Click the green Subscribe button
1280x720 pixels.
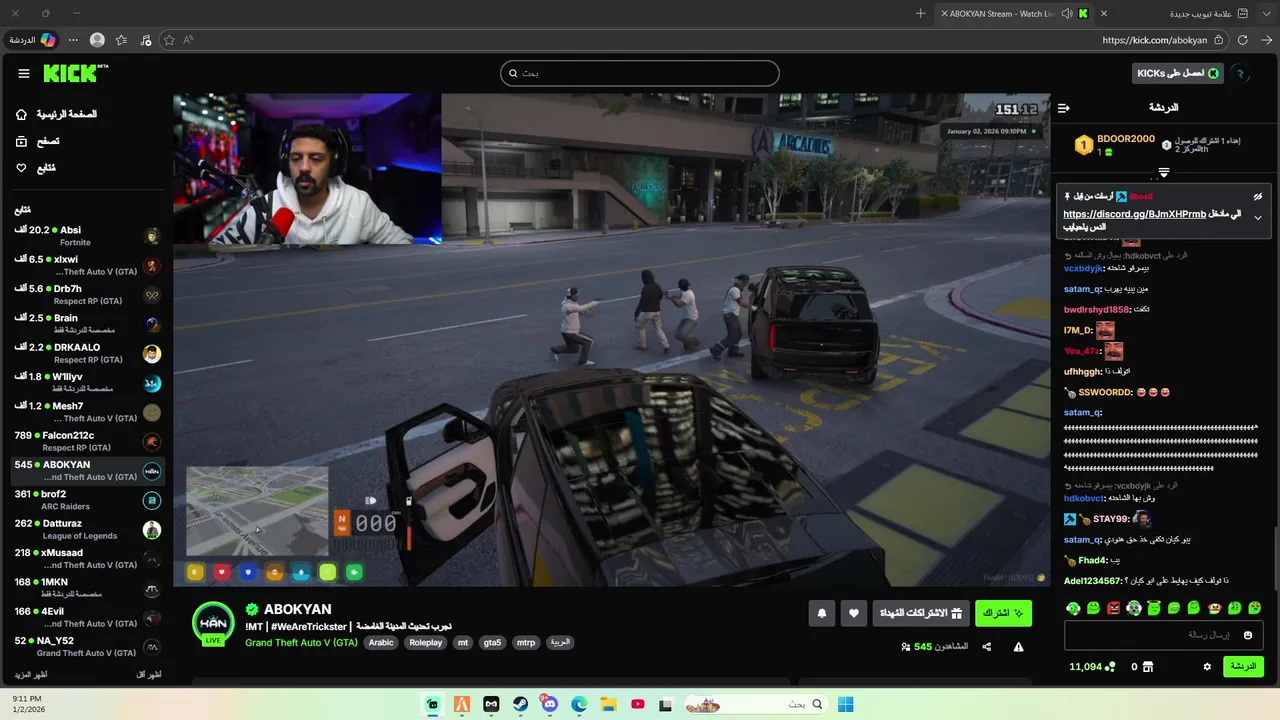tap(1003, 613)
